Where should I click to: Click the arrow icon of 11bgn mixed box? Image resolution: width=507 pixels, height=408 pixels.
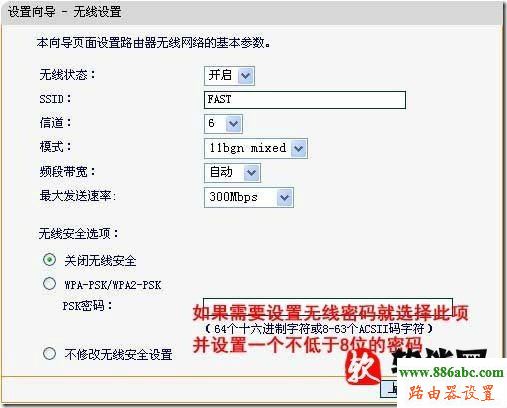(x=298, y=148)
